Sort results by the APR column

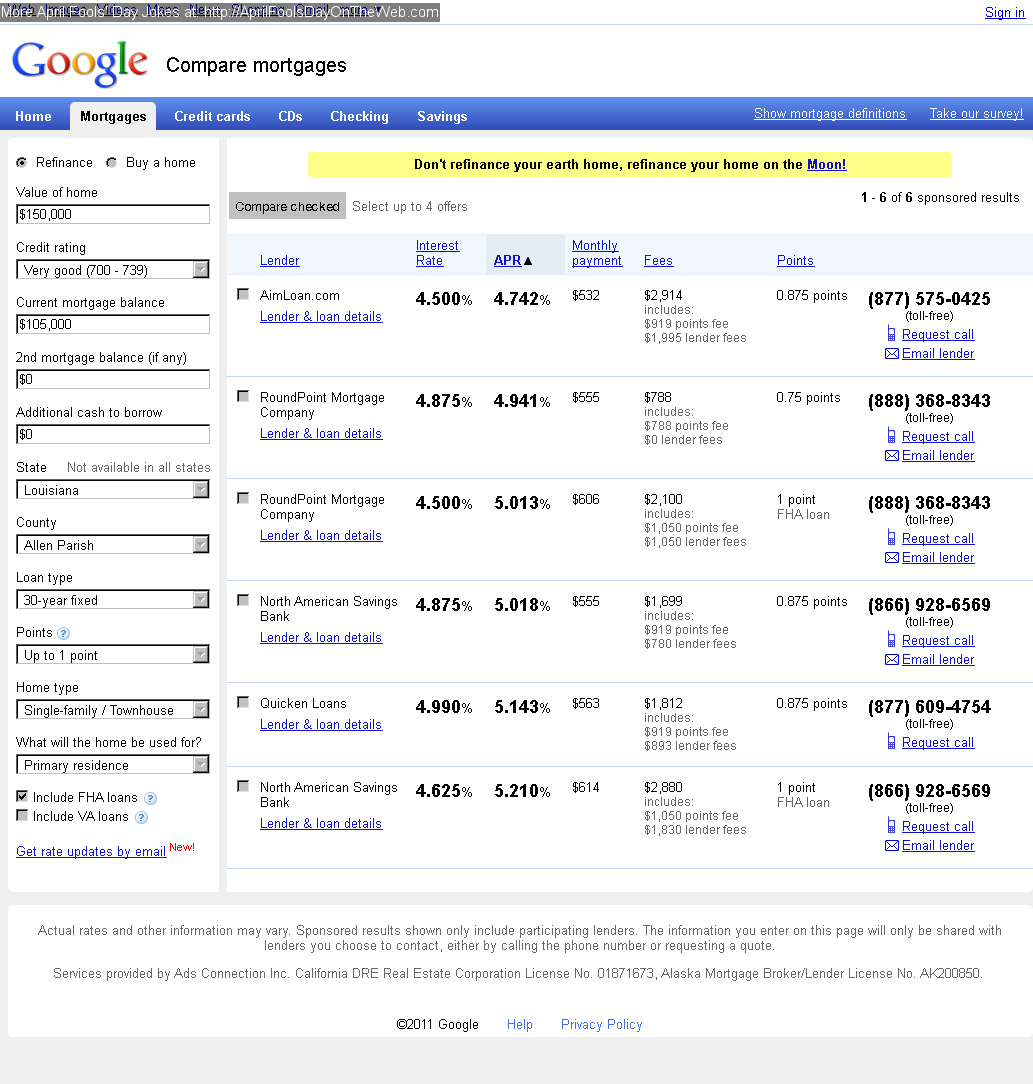tap(508, 261)
